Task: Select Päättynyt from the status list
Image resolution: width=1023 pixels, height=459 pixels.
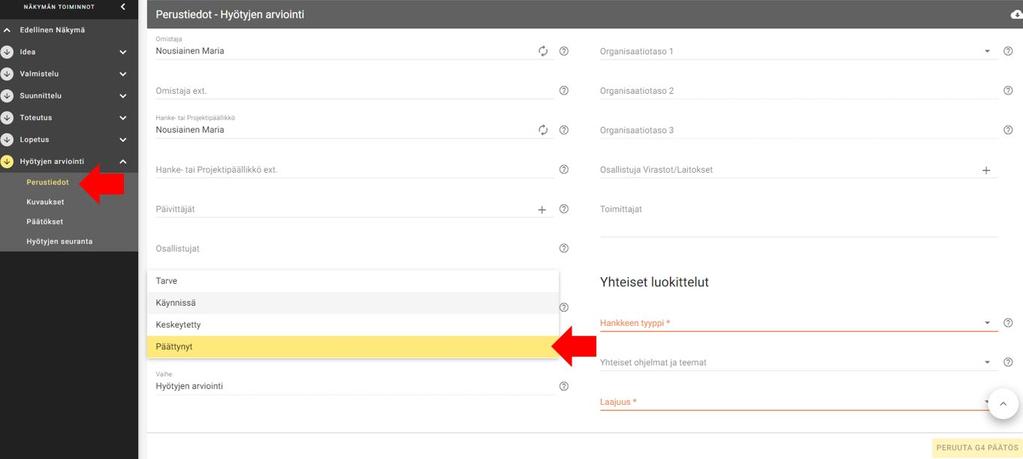Action: [x=353, y=347]
